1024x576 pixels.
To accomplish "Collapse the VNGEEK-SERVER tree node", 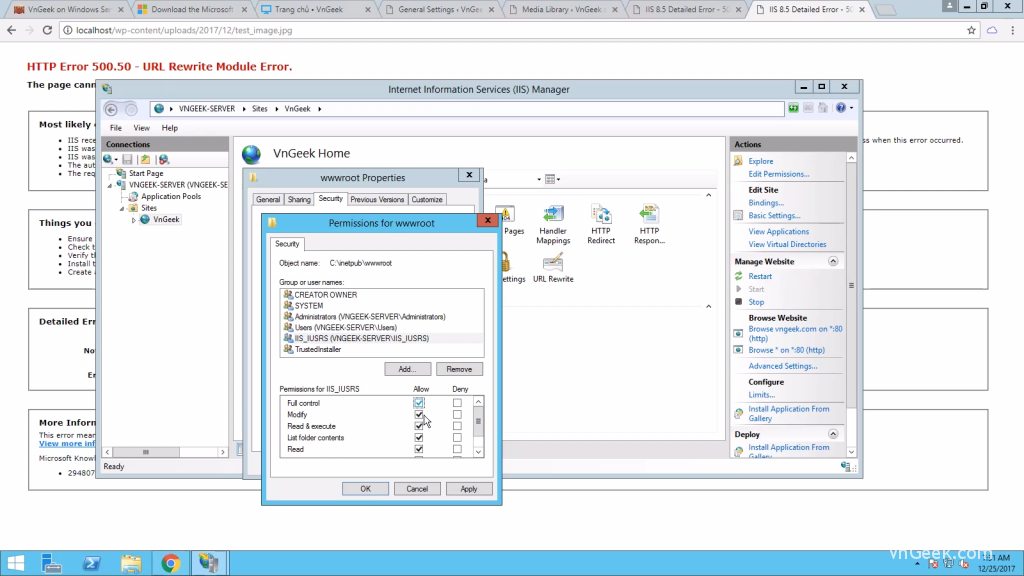I will coord(110,185).
